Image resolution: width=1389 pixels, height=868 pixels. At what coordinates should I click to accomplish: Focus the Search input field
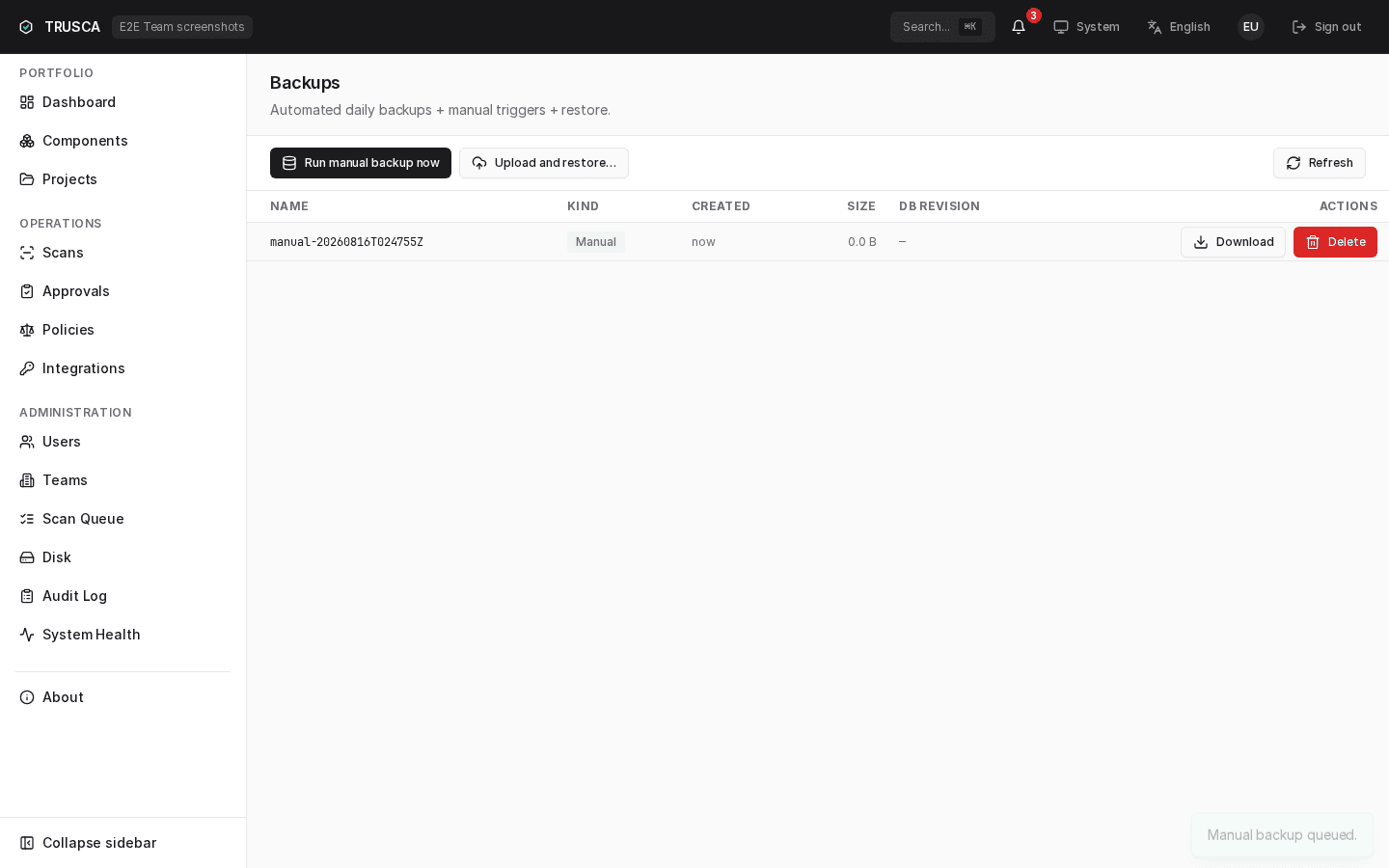(942, 27)
